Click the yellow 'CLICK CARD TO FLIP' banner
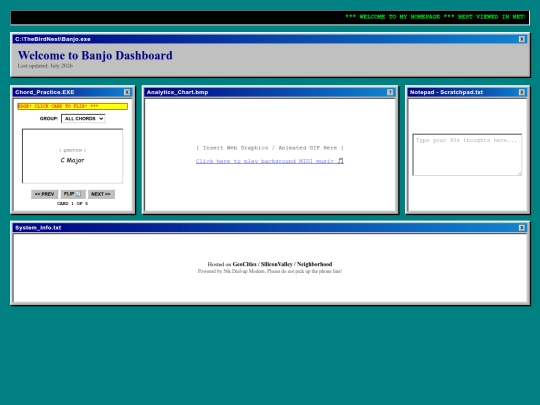 click(73, 106)
